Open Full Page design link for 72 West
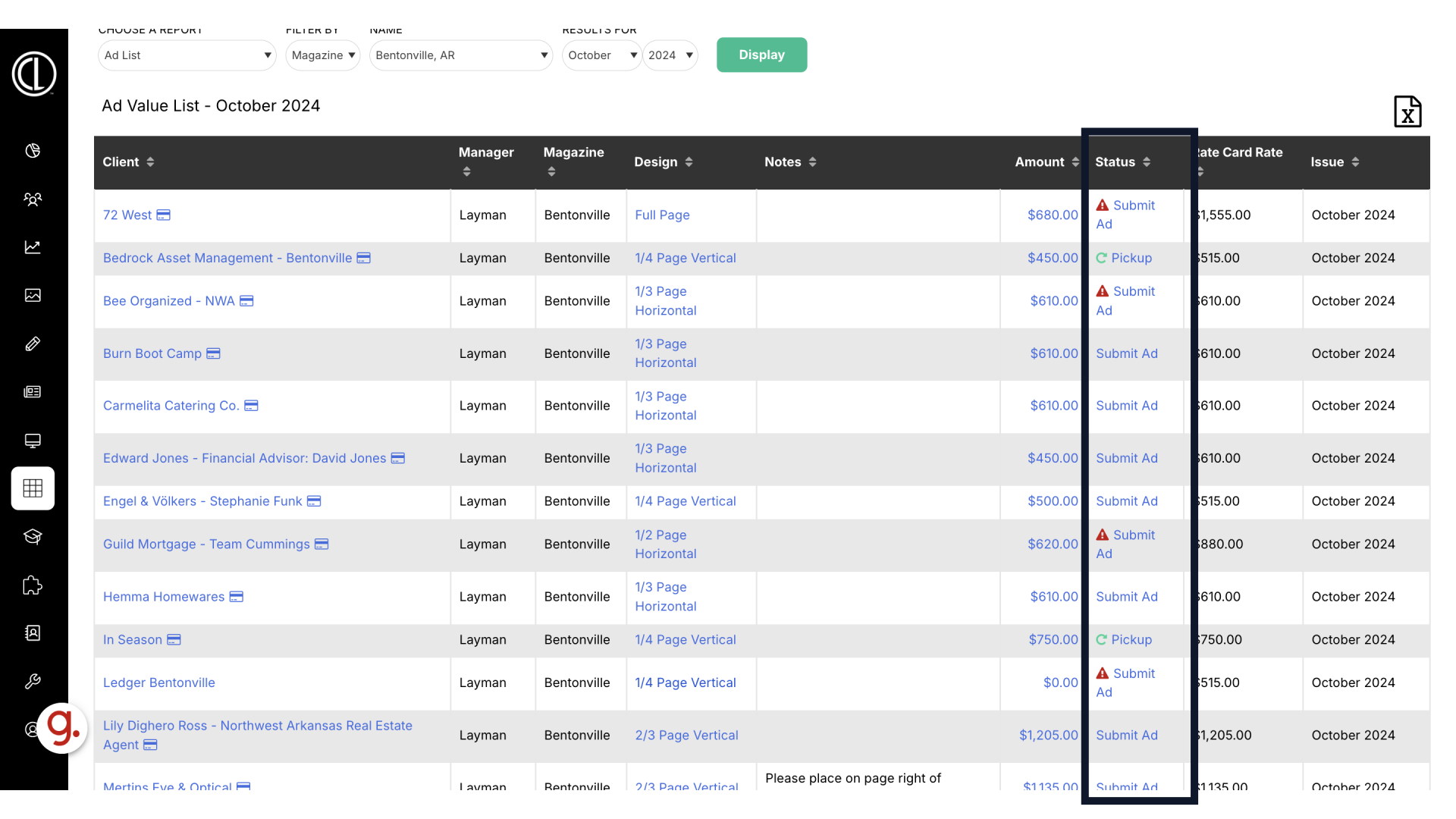1456x819 pixels. pyautogui.click(x=662, y=215)
